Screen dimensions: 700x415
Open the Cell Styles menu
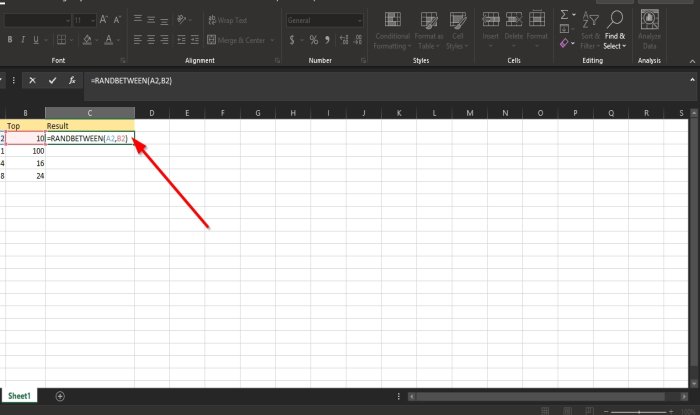point(458,30)
